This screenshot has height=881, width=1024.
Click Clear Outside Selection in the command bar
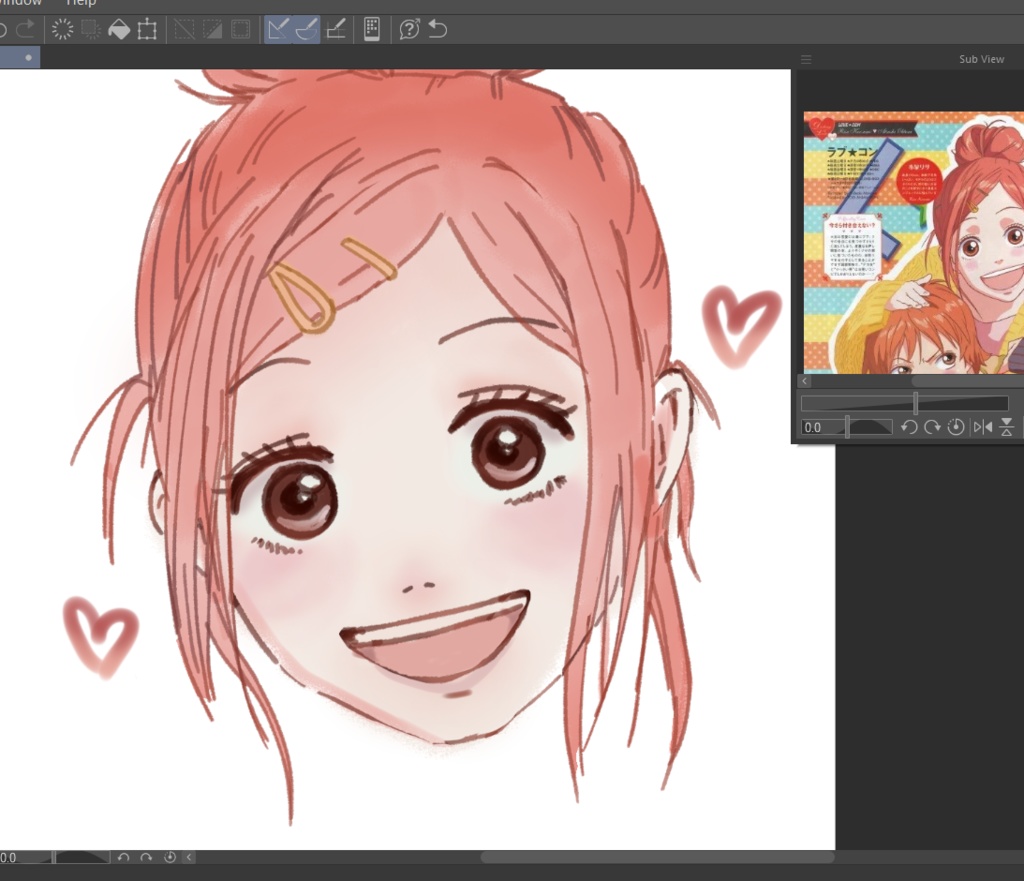click(x=90, y=29)
